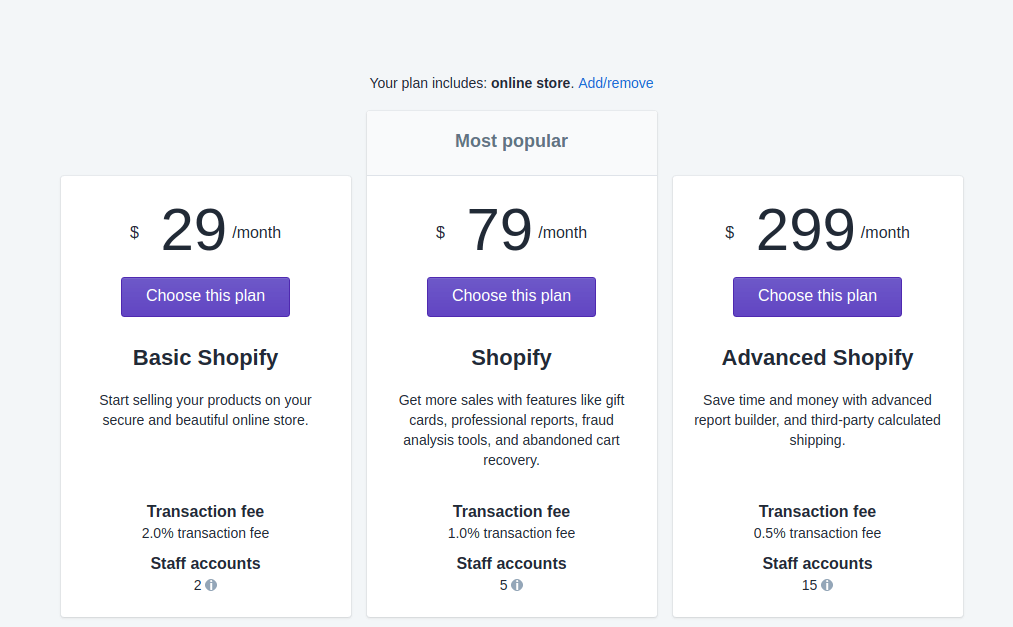Click the '79' price figure
The image size is (1013, 627).
tap(499, 230)
